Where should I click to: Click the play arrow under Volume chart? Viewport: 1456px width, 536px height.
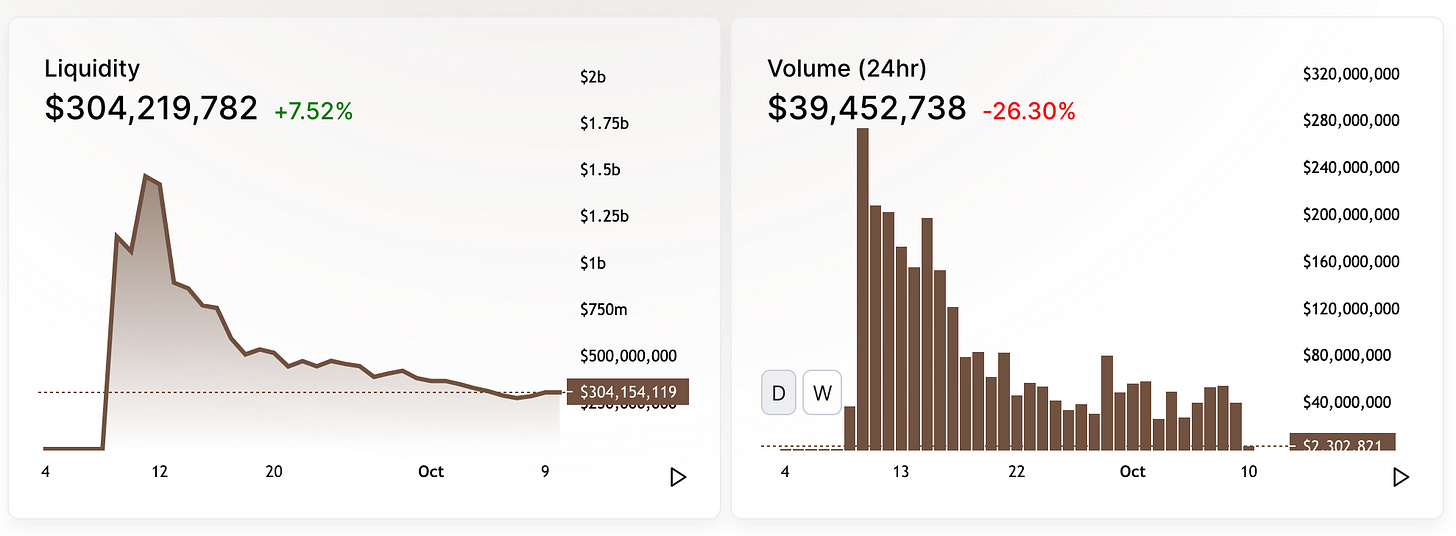pyautogui.click(x=1401, y=477)
